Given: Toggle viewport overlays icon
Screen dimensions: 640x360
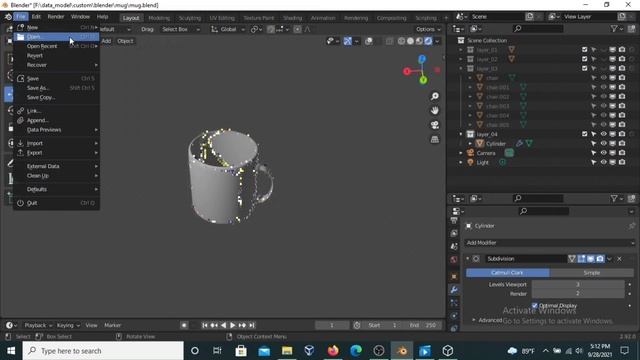Looking at the screenshot, I should click(369, 41).
